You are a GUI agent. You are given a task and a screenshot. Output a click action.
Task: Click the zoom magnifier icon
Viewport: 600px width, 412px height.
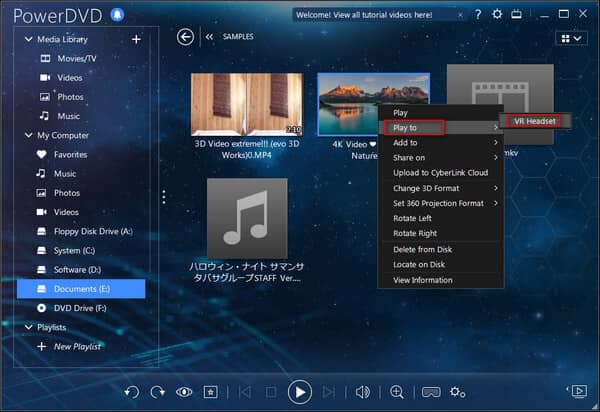point(397,392)
